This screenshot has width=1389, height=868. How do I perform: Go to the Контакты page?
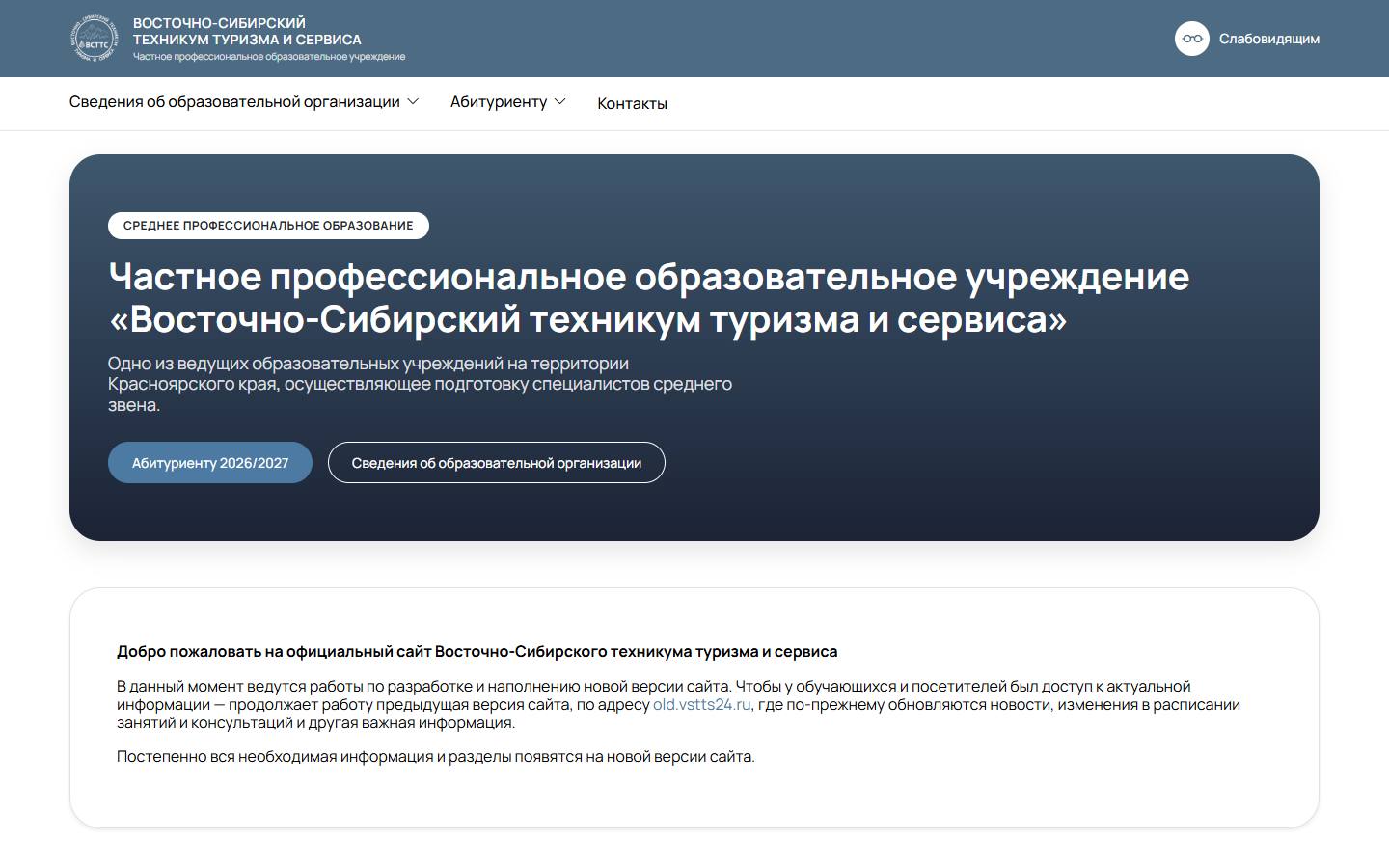(x=632, y=103)
